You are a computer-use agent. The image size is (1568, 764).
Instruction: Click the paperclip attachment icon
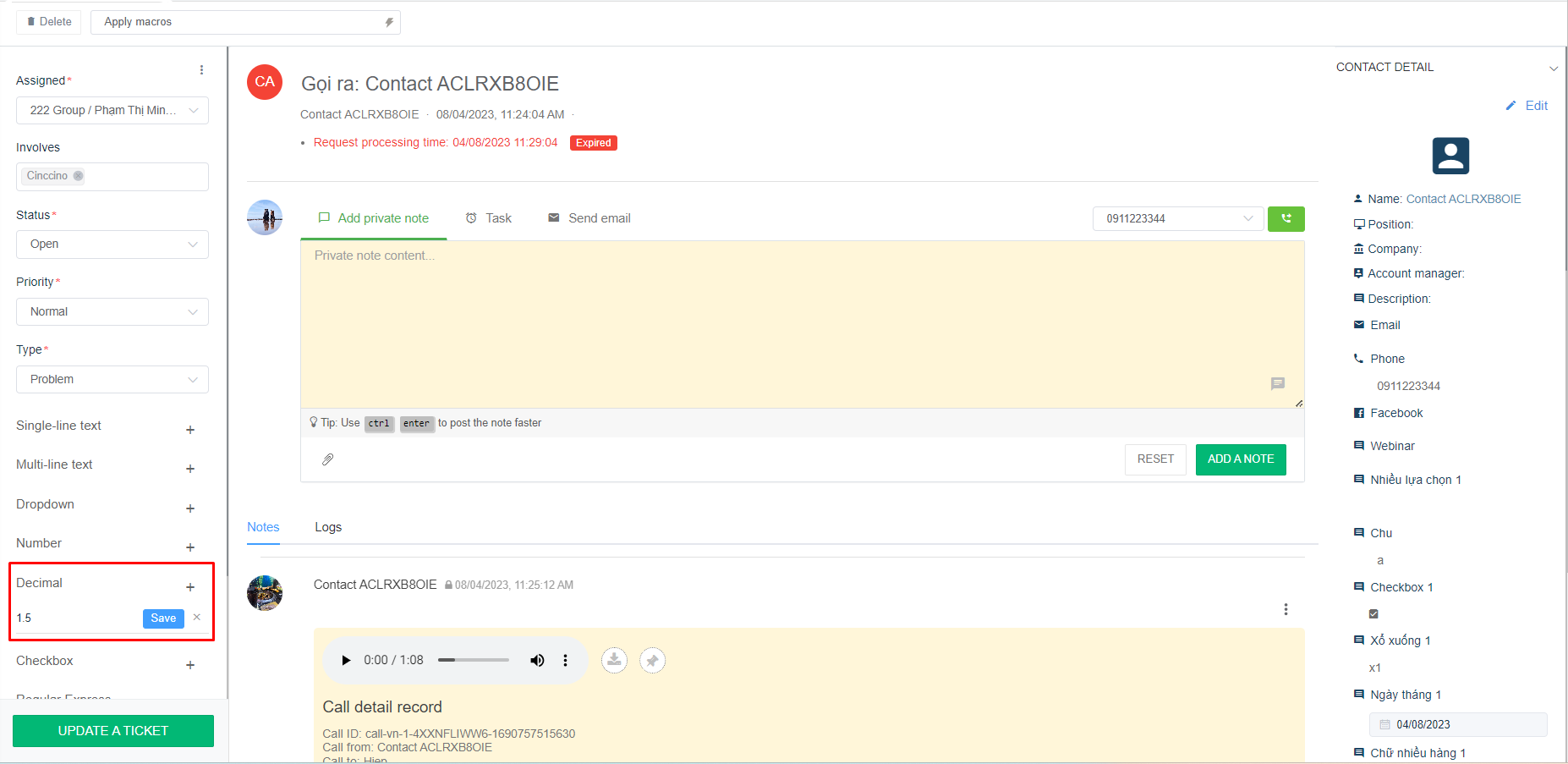point(327,459)
